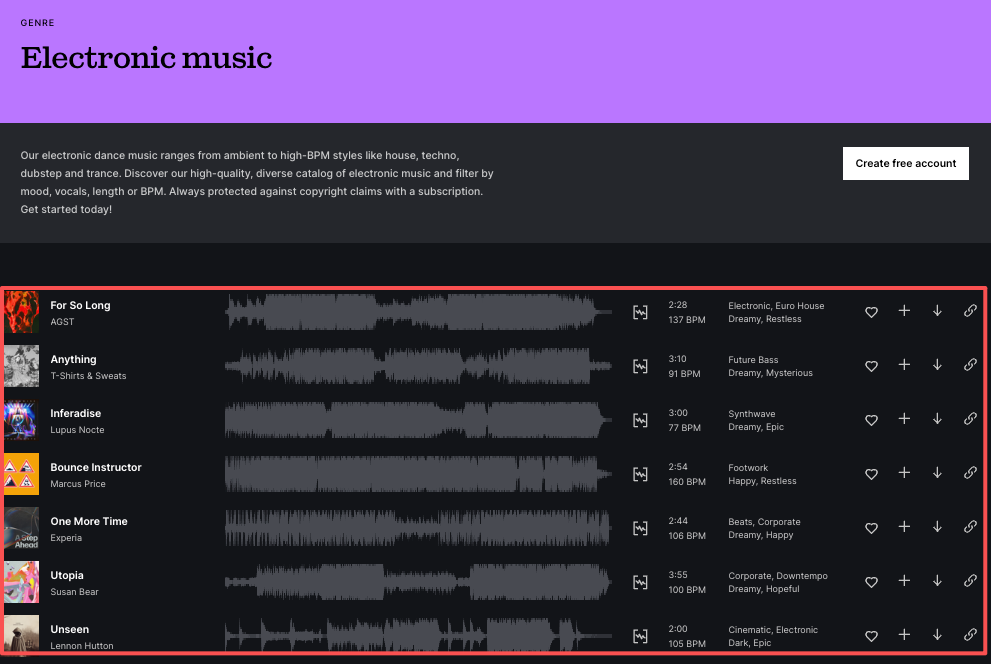The image size is (991, 664).
Task: Play For So Long via cover thumbnail
Action: 21,312
